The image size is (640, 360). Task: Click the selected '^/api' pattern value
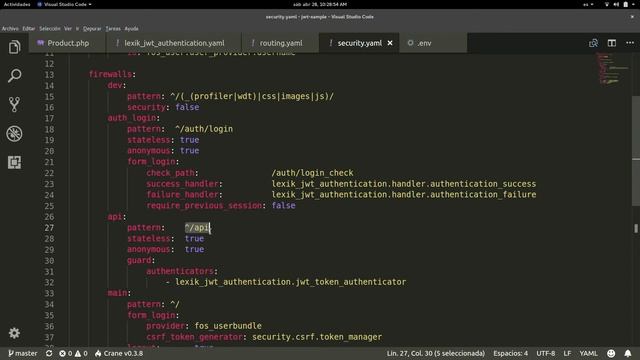pyautogui.click(x=197, y=227)
